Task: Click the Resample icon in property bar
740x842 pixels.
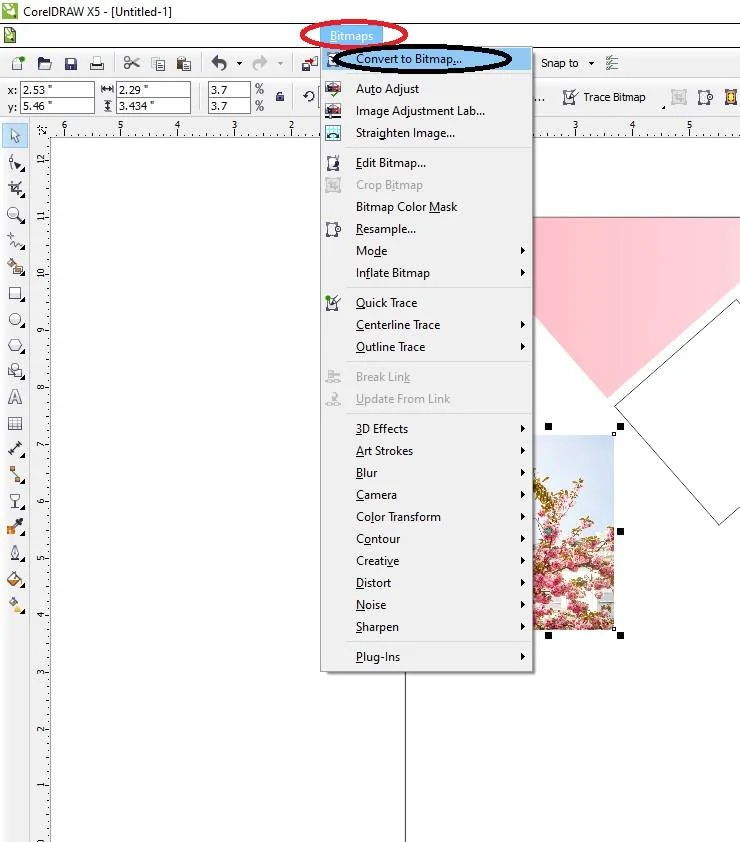Action: (705, 97)
